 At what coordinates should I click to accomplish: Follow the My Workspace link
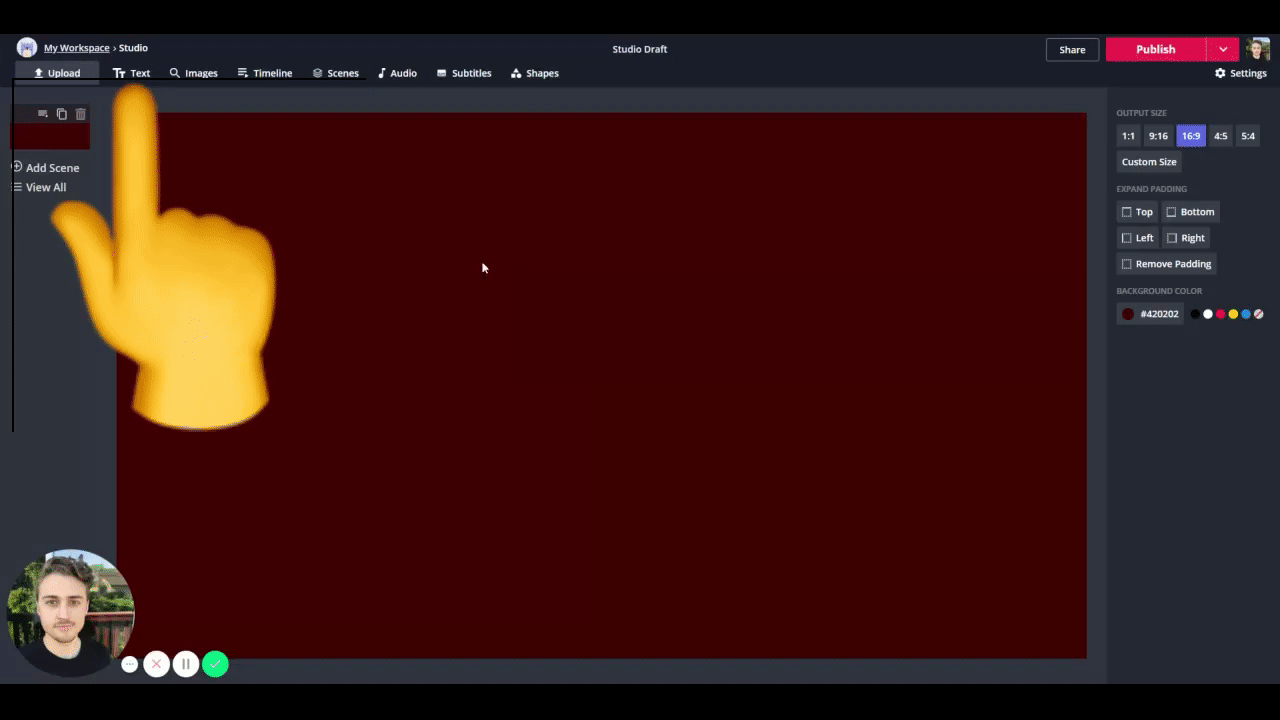click(x=76, y=48)
